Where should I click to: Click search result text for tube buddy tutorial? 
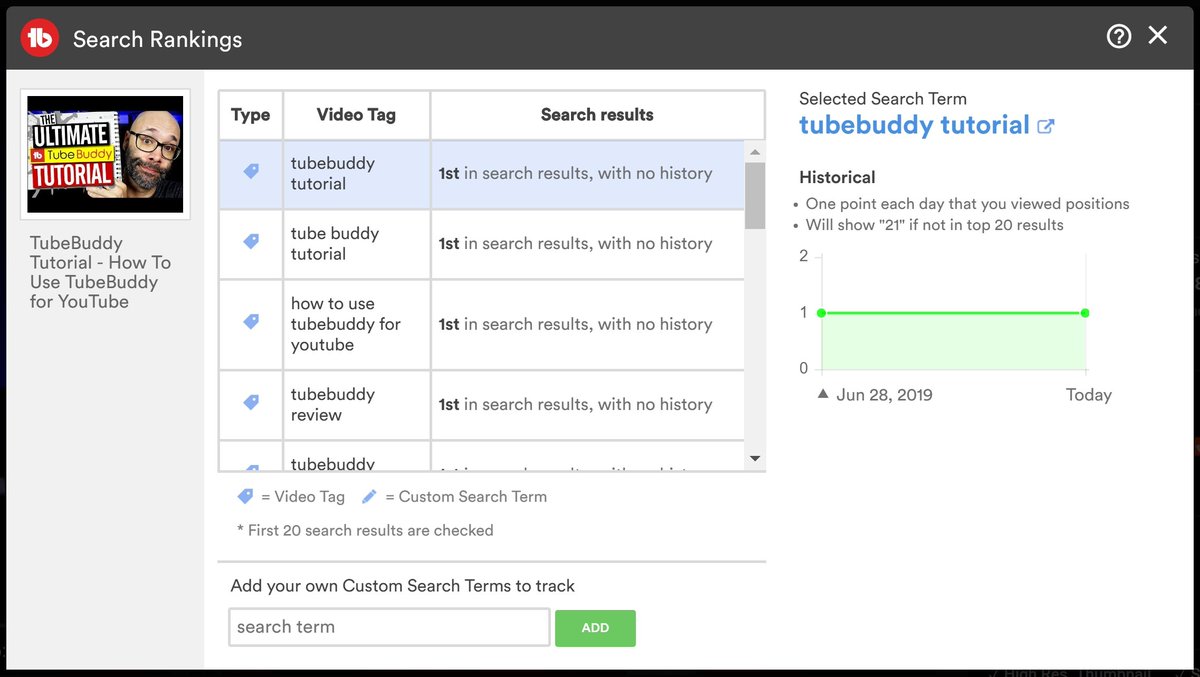pyautogui.click(x=576, y=243)
